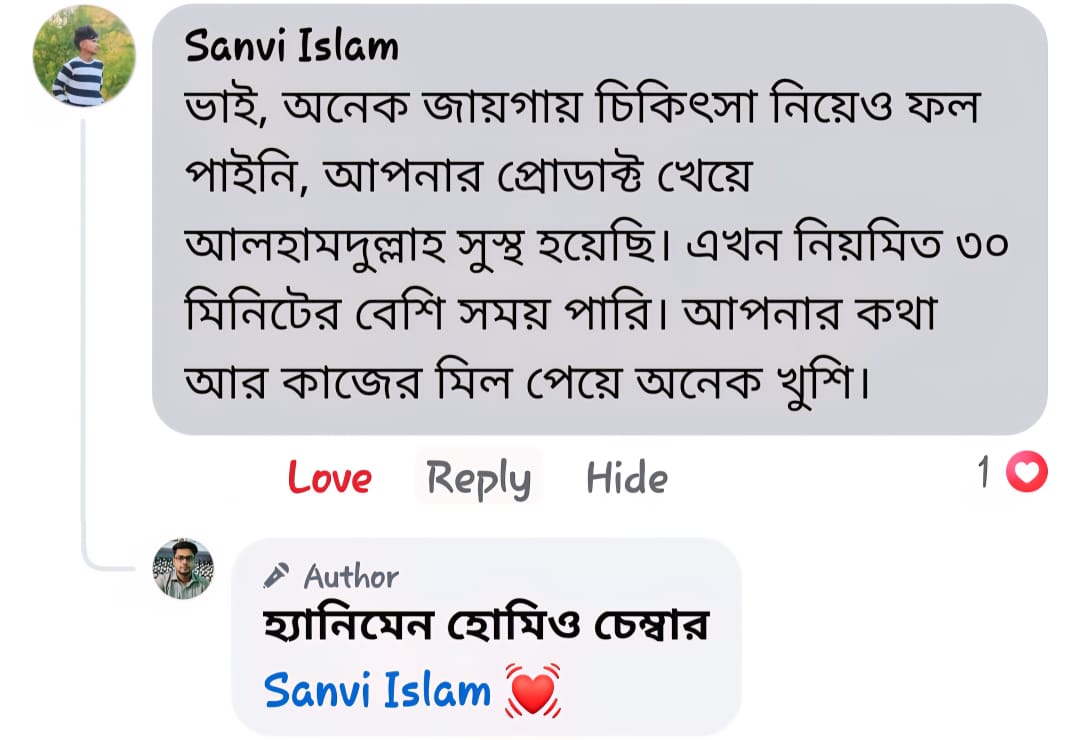Click the blue Sanvi Islam mention link

point(378,690)
